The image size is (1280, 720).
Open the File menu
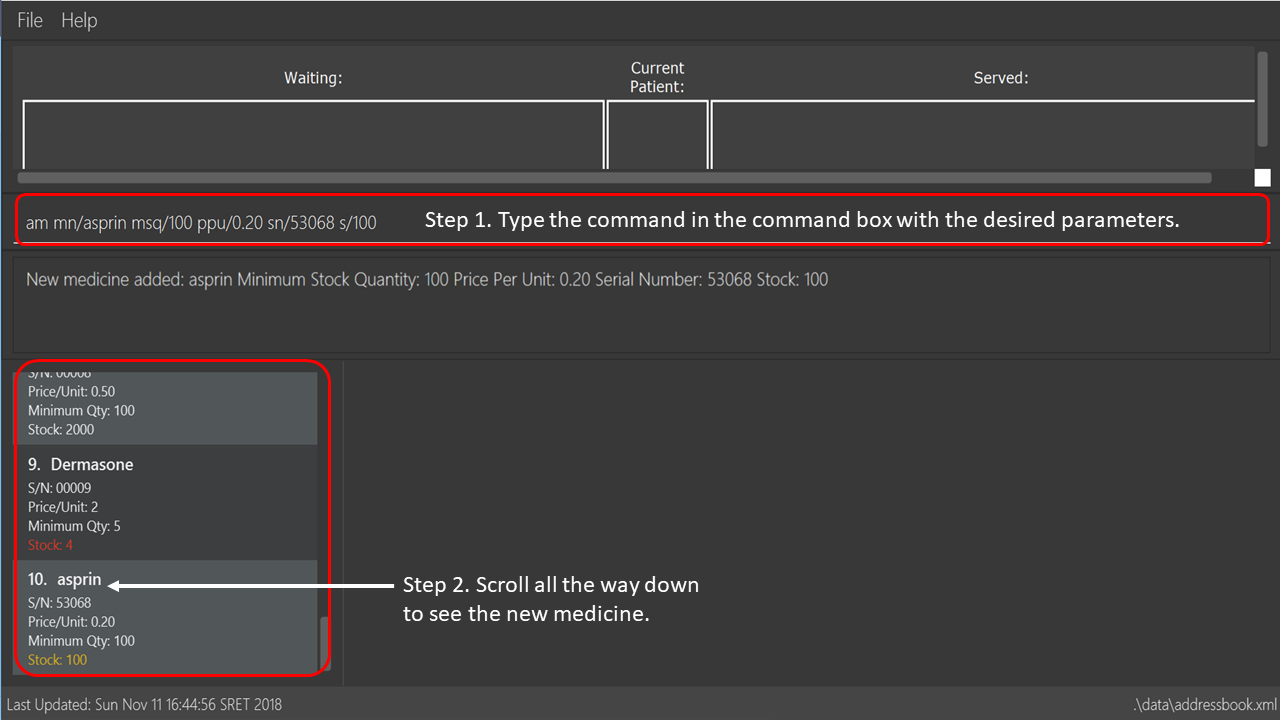[x=30, y=20]
